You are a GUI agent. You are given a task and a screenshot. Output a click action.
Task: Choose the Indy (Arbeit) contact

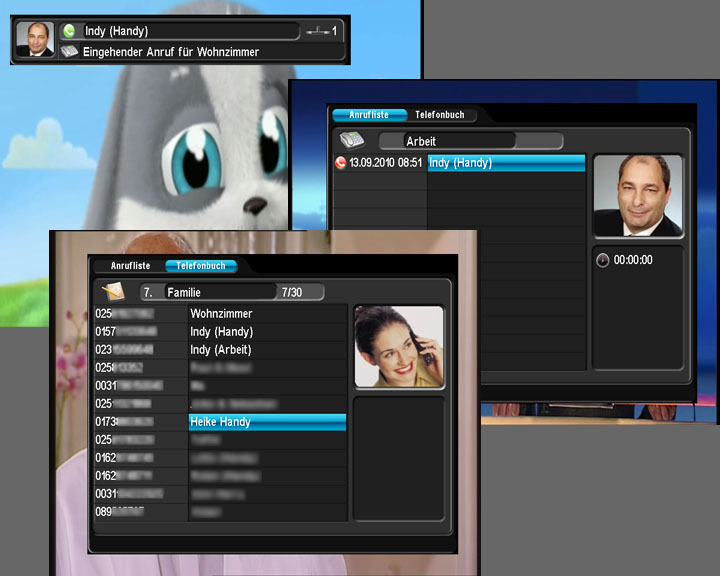[267, 350]
